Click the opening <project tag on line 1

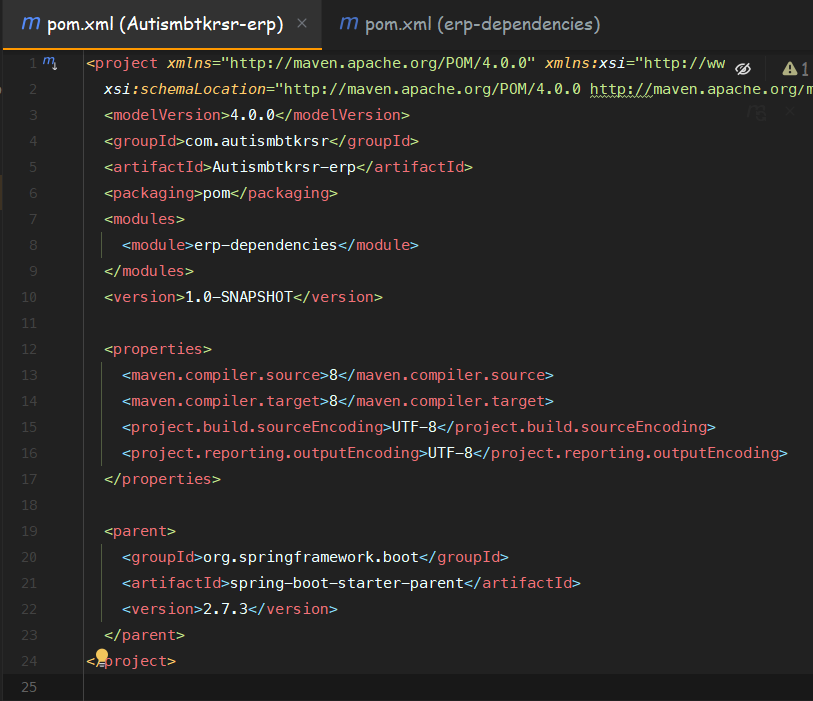click(x=122, y=63)
